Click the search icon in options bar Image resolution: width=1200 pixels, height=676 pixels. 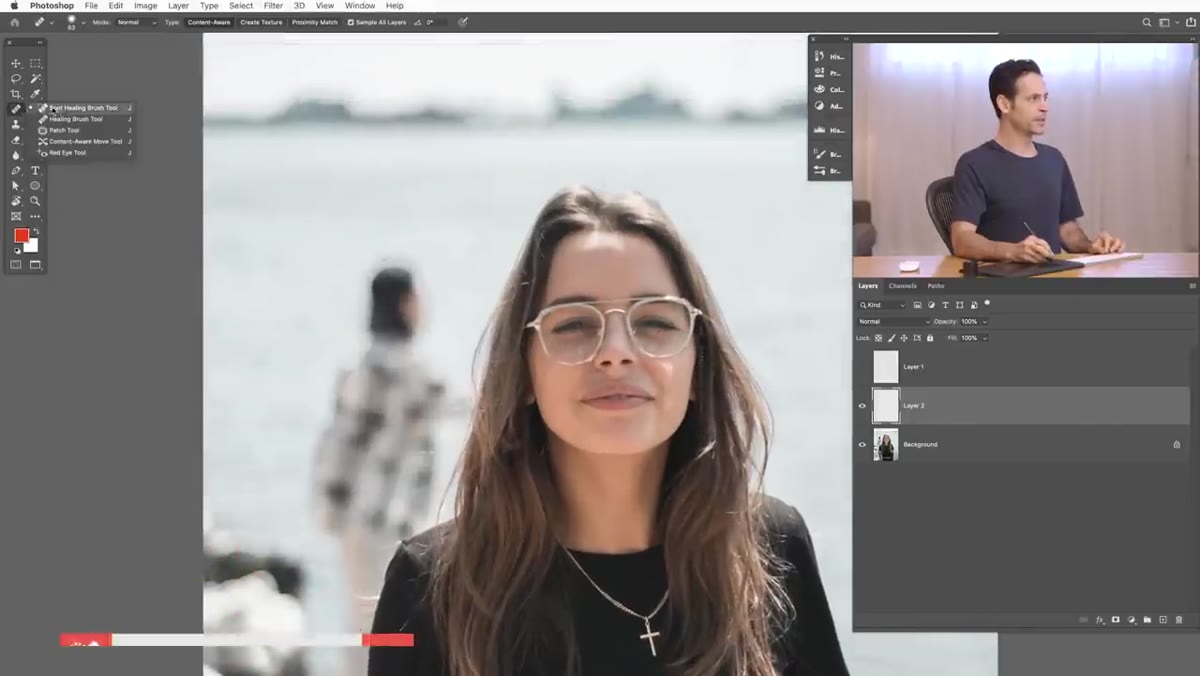click(x=1147, y=22)
